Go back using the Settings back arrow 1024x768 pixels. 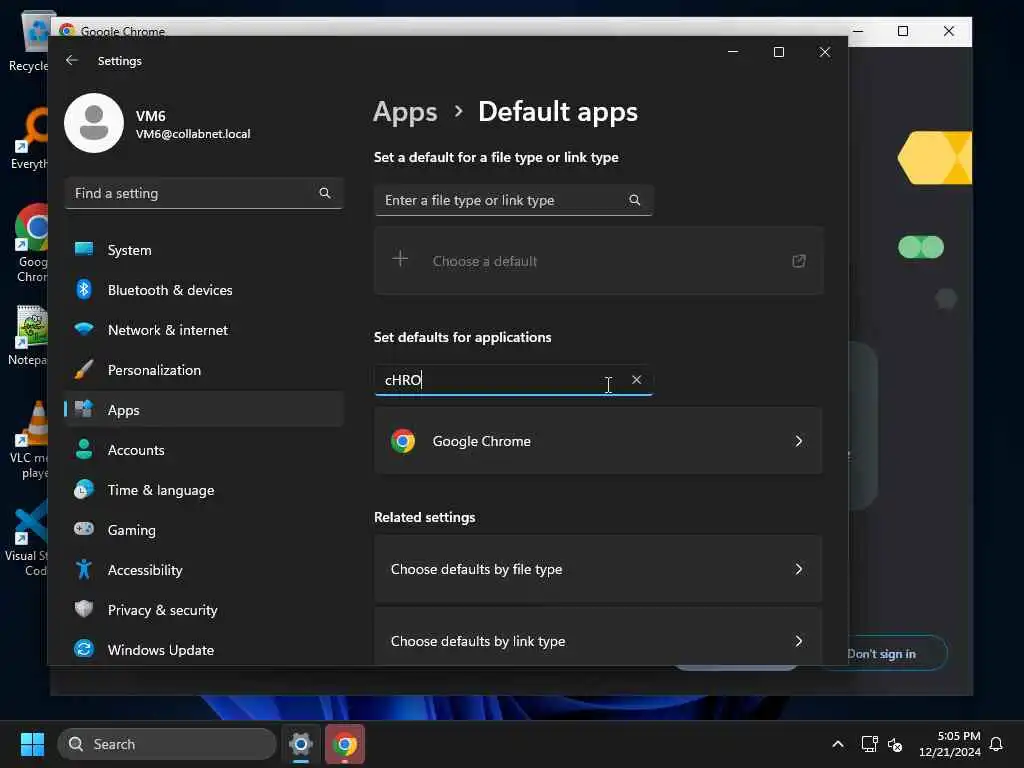(72, 60)
